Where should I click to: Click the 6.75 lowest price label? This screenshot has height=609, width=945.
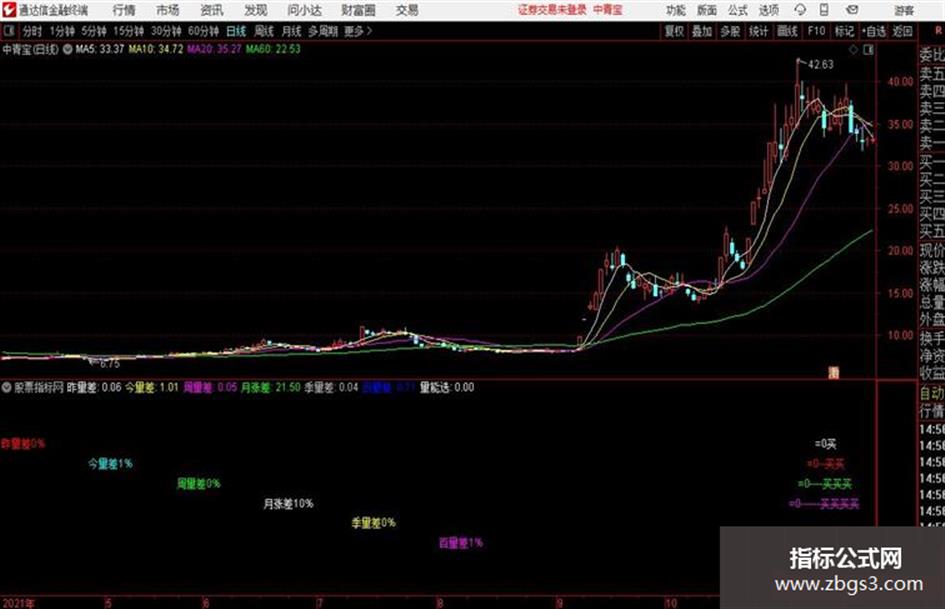click(110, 364)
